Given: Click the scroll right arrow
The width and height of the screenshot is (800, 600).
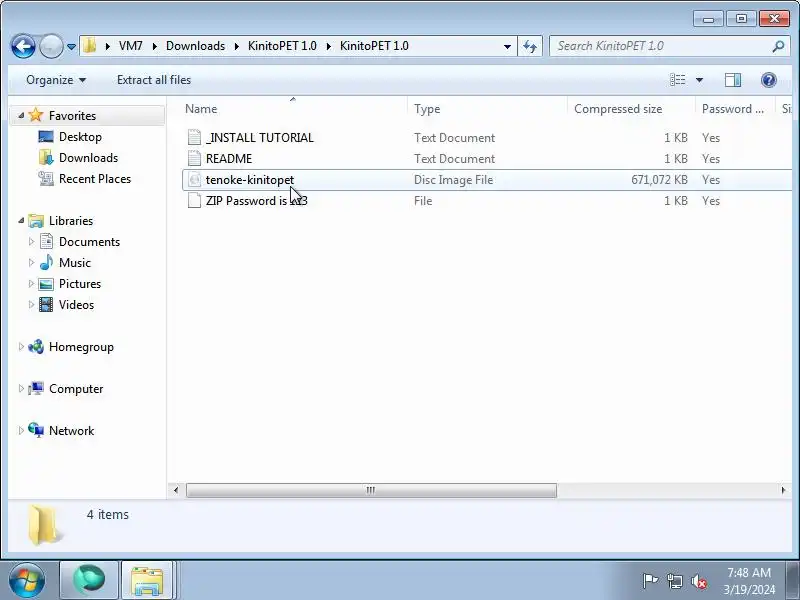Looking at the screenshot, I should (x=783, y=490).
